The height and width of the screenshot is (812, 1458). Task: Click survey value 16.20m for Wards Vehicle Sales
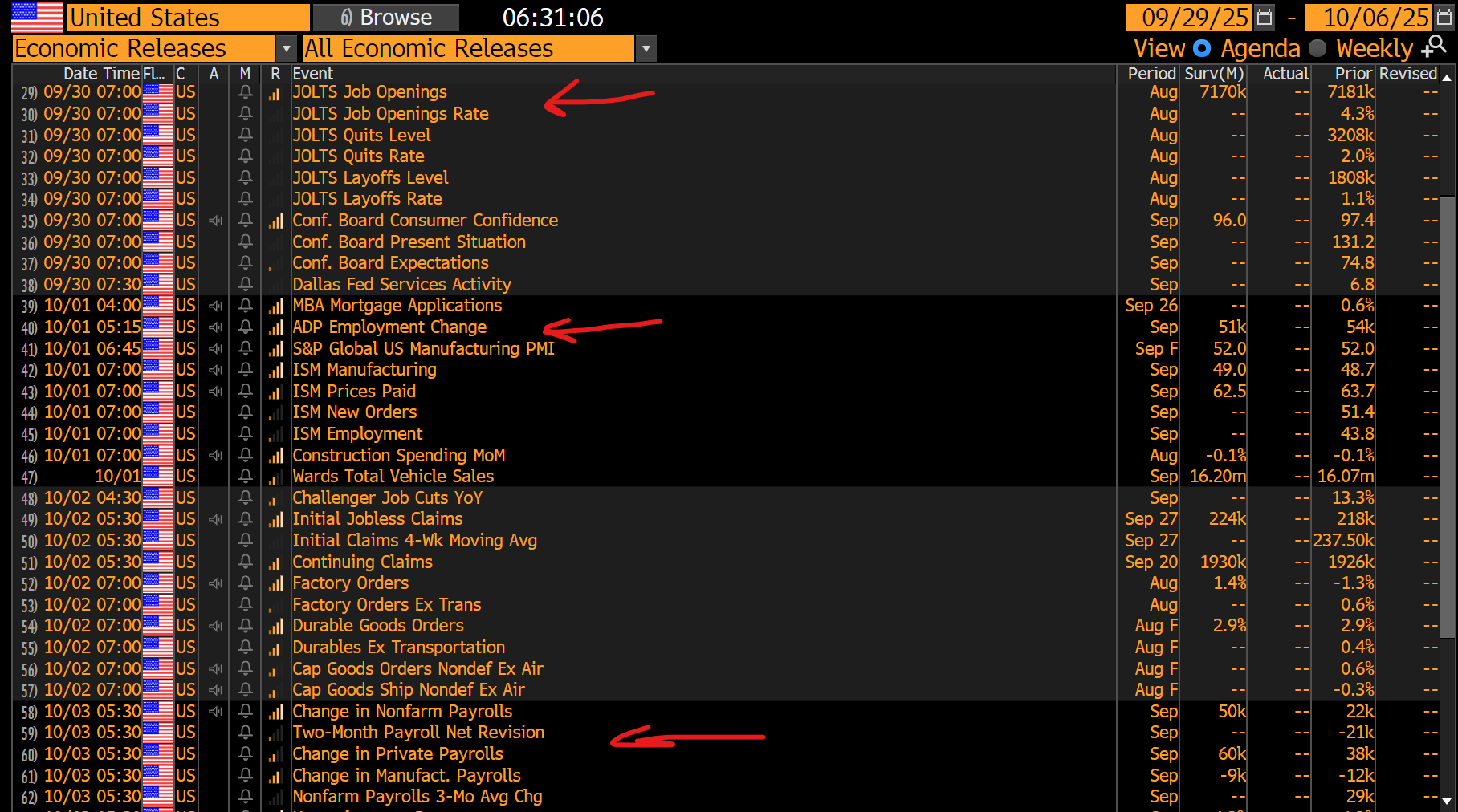point(1218,477)
